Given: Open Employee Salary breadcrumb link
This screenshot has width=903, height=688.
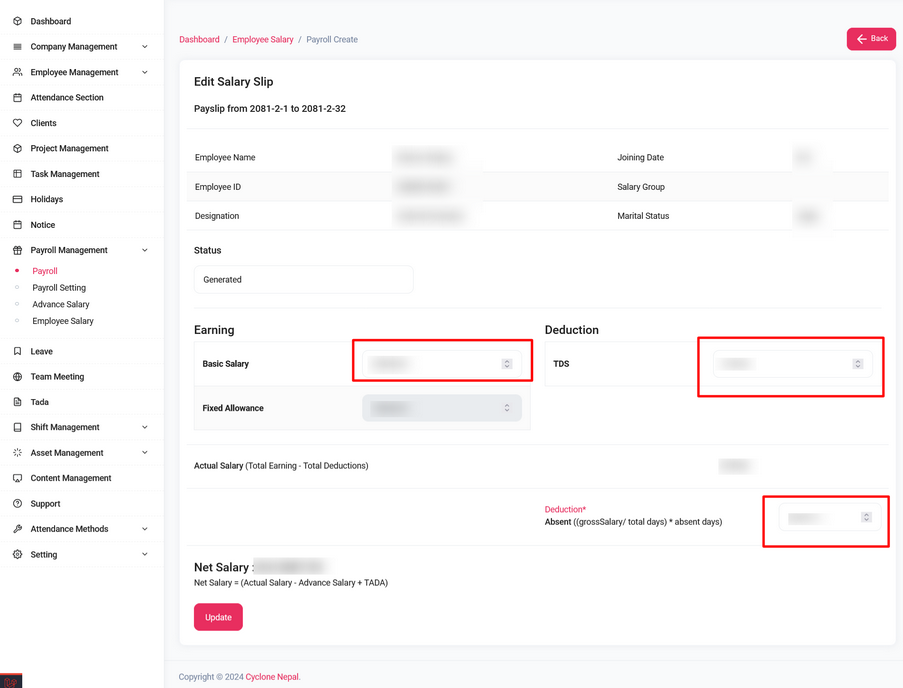Looking at the screenshot, I should pos(263,40).
